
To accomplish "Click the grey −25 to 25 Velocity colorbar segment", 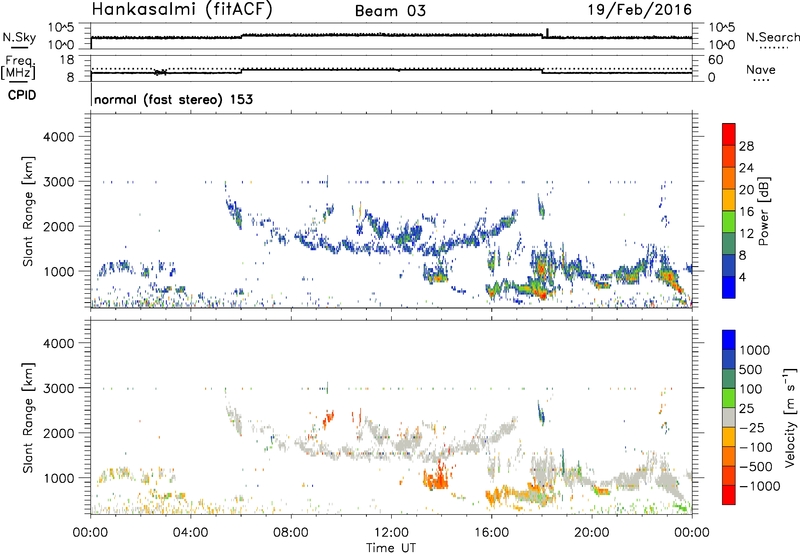I will (729, 417).
